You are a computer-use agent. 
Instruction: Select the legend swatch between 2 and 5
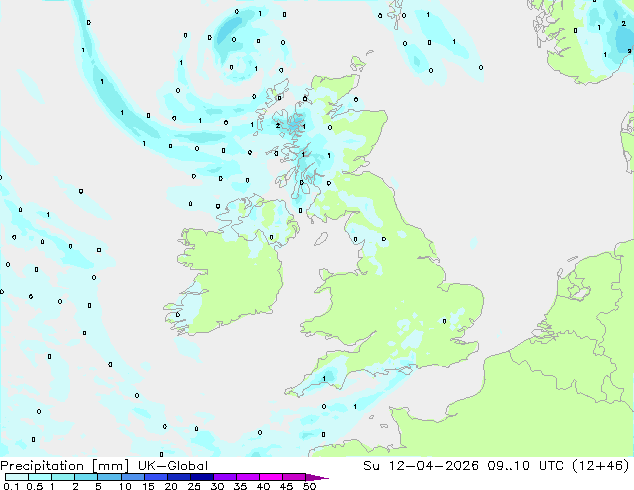[x=86, y=477]
